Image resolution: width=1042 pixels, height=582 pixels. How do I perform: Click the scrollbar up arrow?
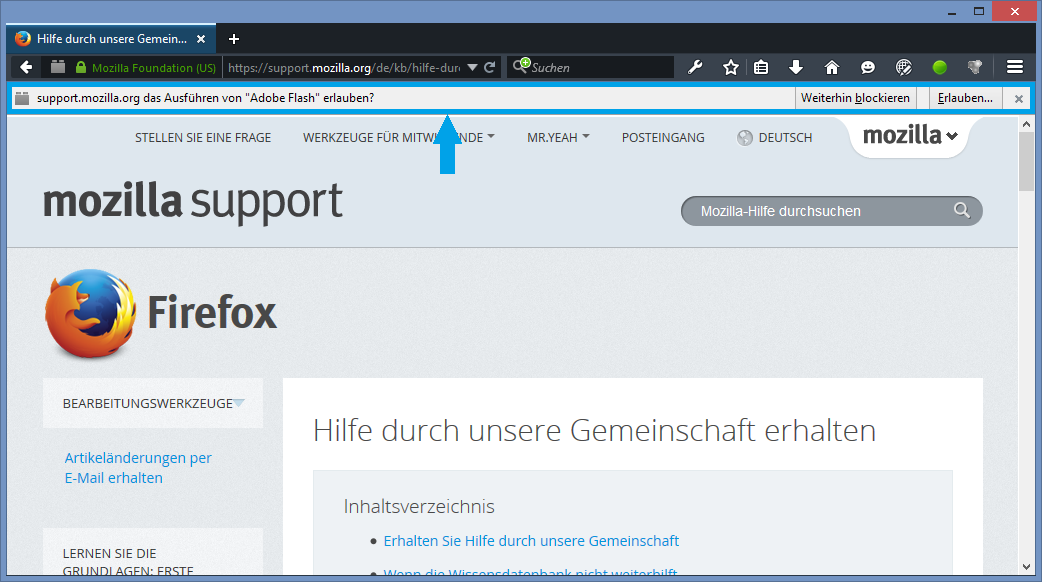tap(1027, 124)
